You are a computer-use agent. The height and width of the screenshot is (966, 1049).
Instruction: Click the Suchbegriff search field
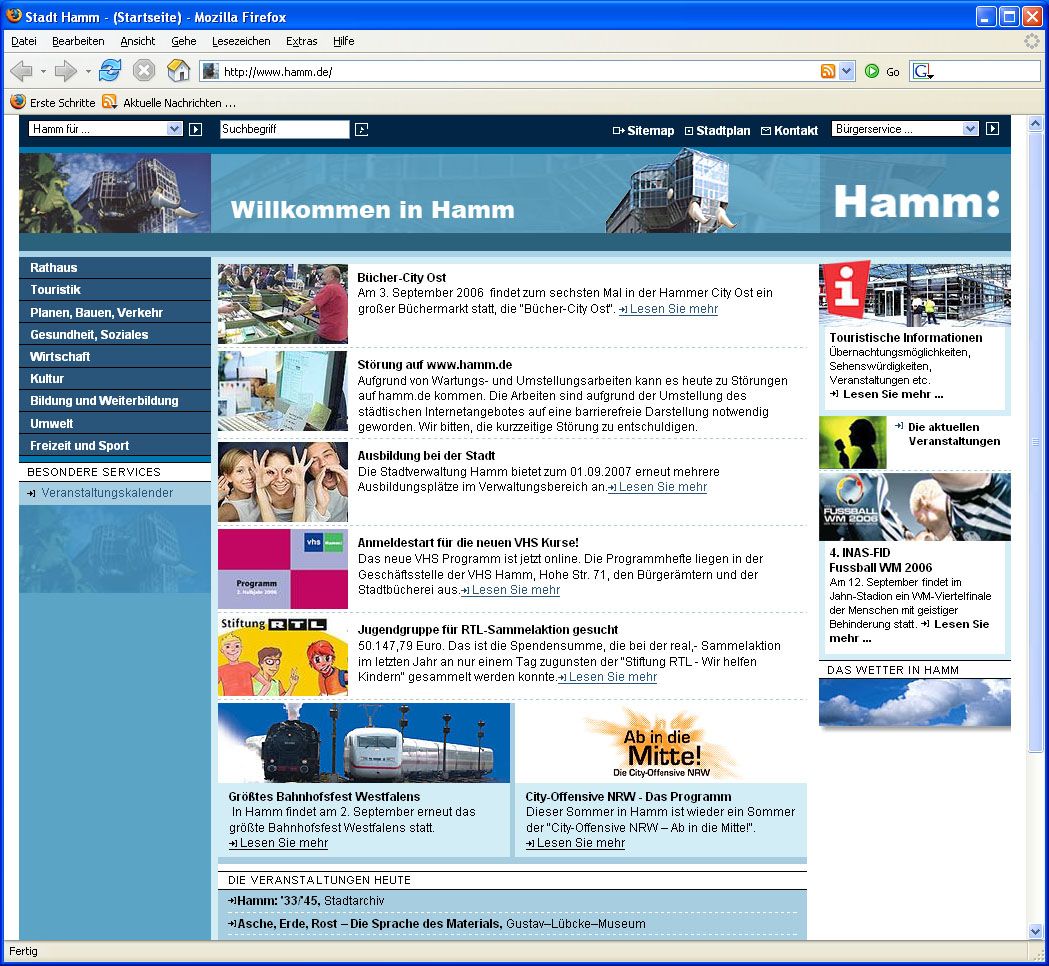[x=284, y=129]
